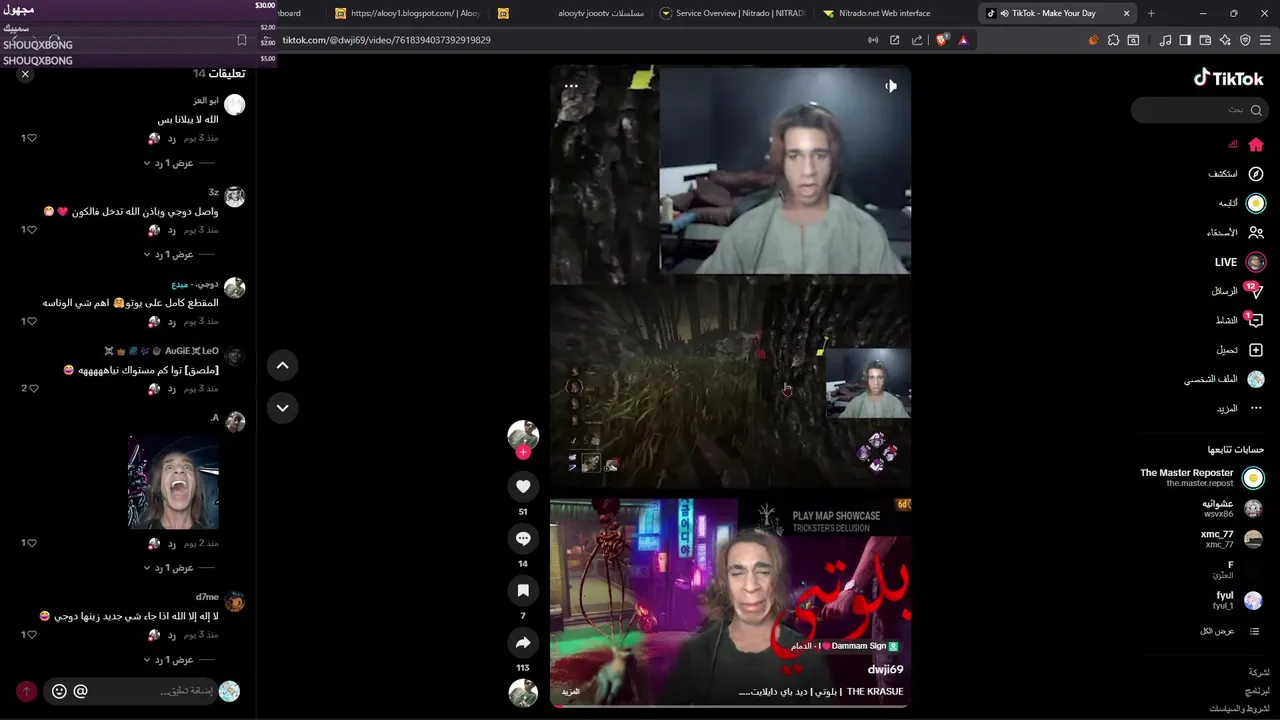The height and width of the screenshot is (720, 1280).
Task: Close the comments panel with X
Action: (x=25, y=74)
